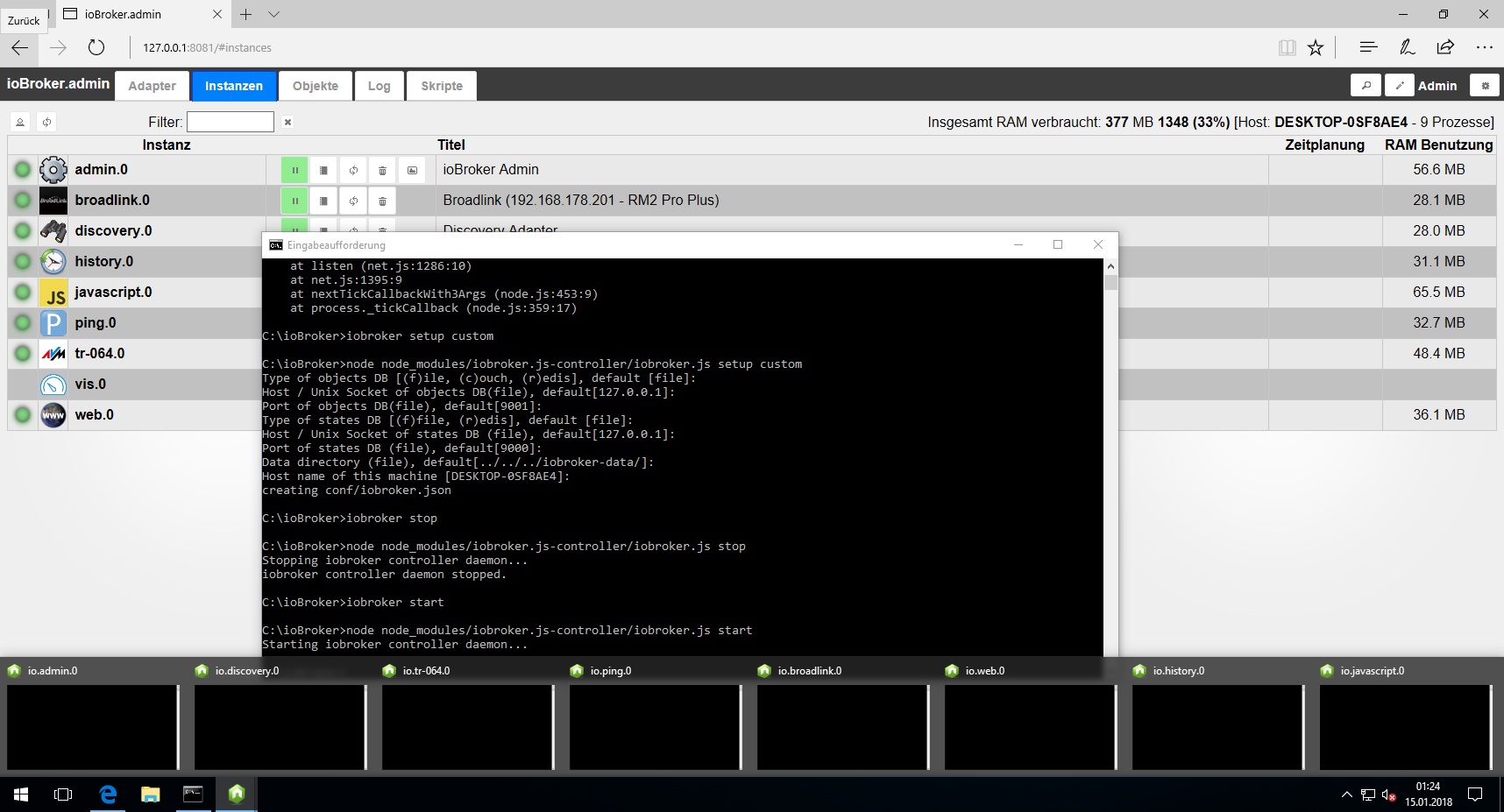Click the key icon in the ioBroker header
This screenshot has width=1504, height=812.
[x=1366, y=85]
